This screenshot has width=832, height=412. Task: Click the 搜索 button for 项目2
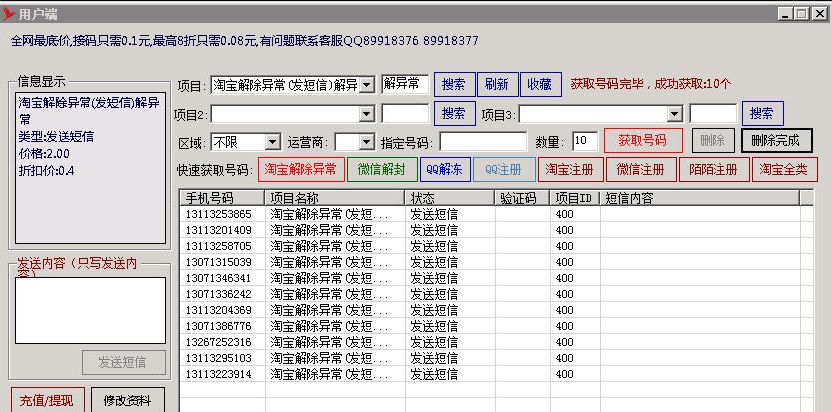pyautogui.click(x=454, y=114)
